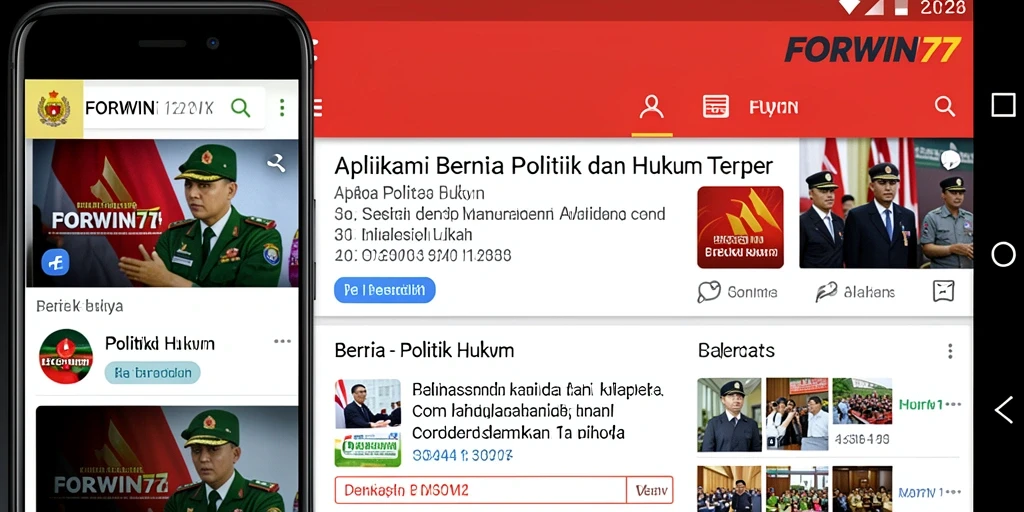Tap the top FORWIN77 officer banner on phone

162,213
